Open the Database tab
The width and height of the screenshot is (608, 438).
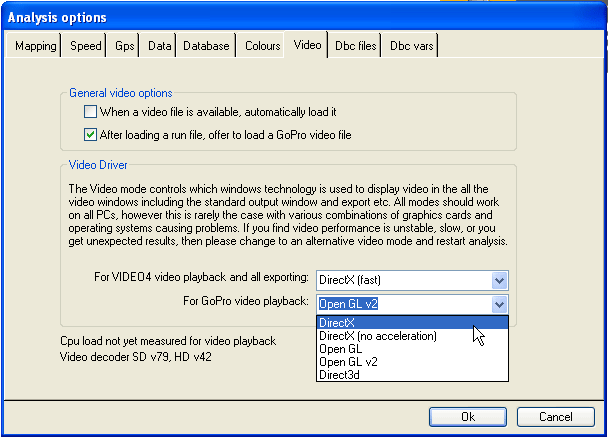[207, 46]
